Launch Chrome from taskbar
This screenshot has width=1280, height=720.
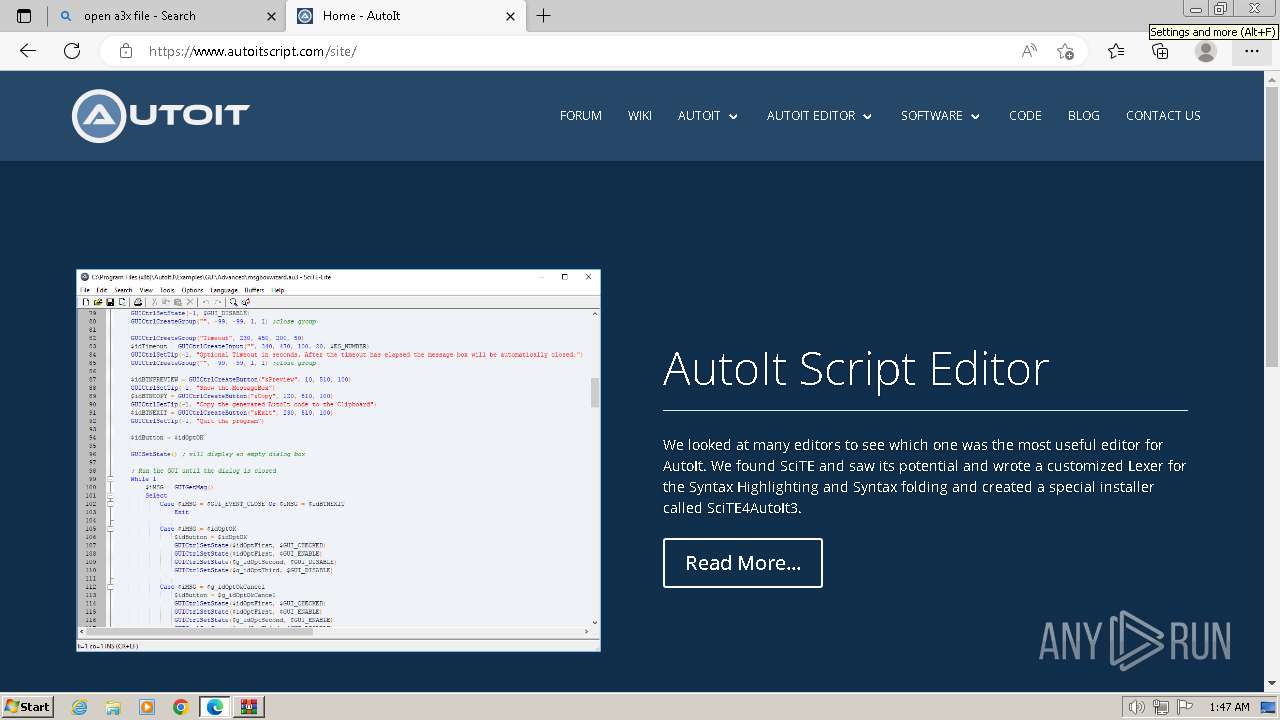pyautogui.click(x=180, y=707)
